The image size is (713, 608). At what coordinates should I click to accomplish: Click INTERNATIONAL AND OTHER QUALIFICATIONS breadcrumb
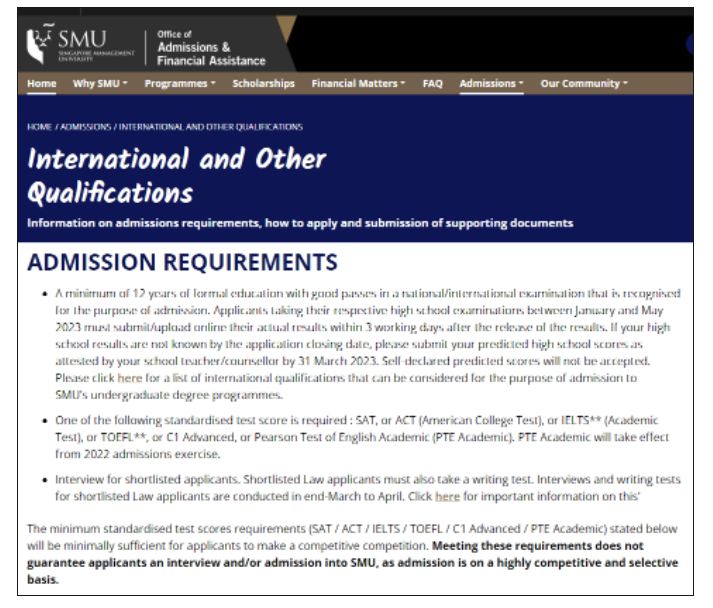211,127
